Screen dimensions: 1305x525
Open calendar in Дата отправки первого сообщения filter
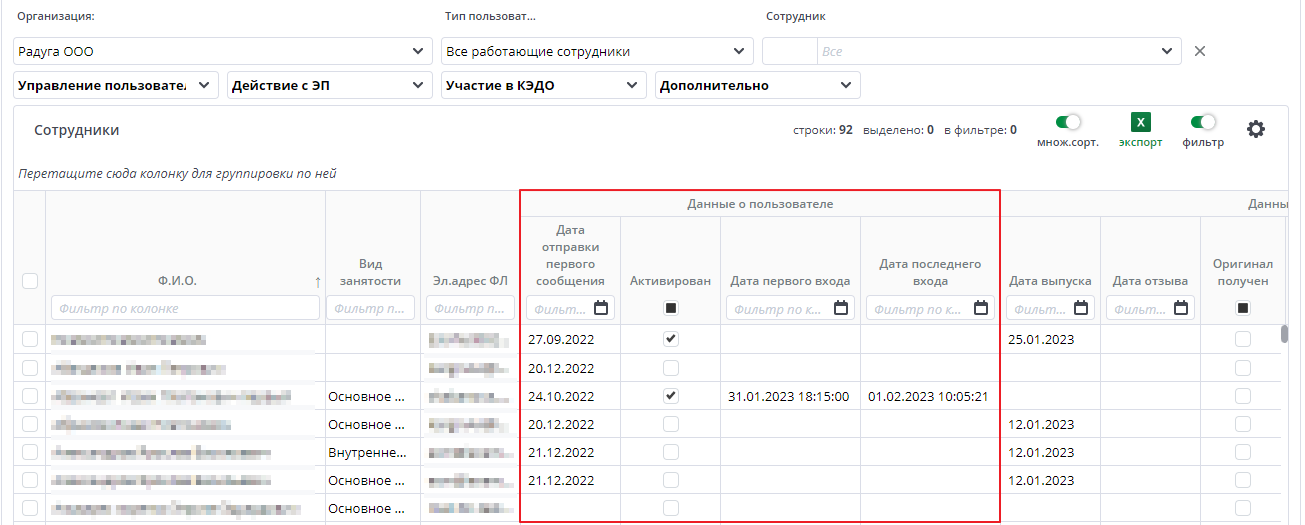(x=600, y=308)
